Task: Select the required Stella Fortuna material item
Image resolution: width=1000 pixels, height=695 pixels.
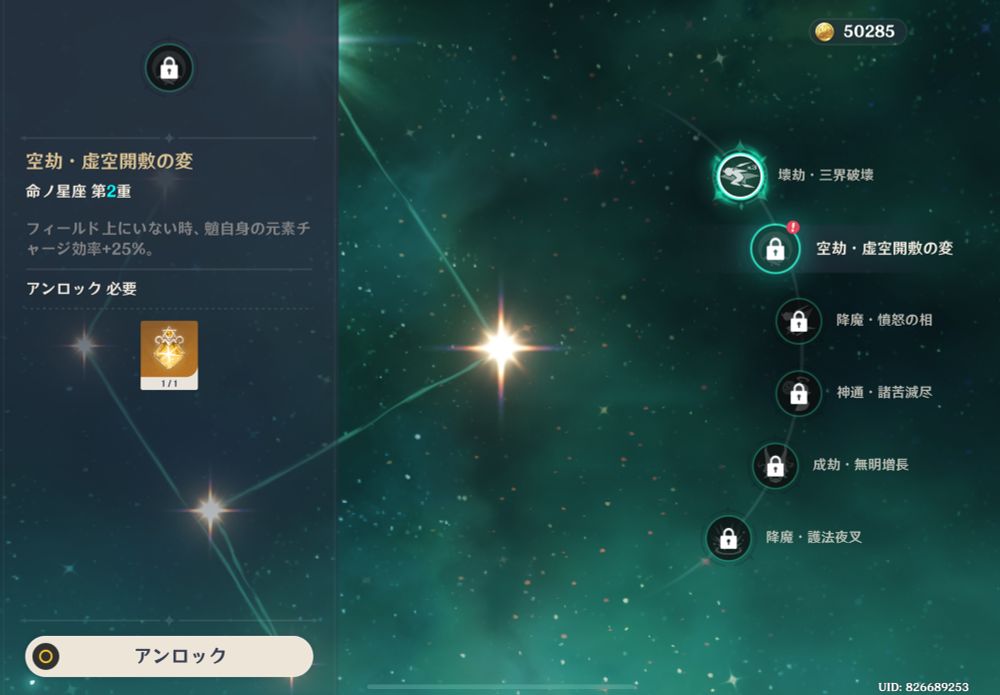Action: [169, 355]
